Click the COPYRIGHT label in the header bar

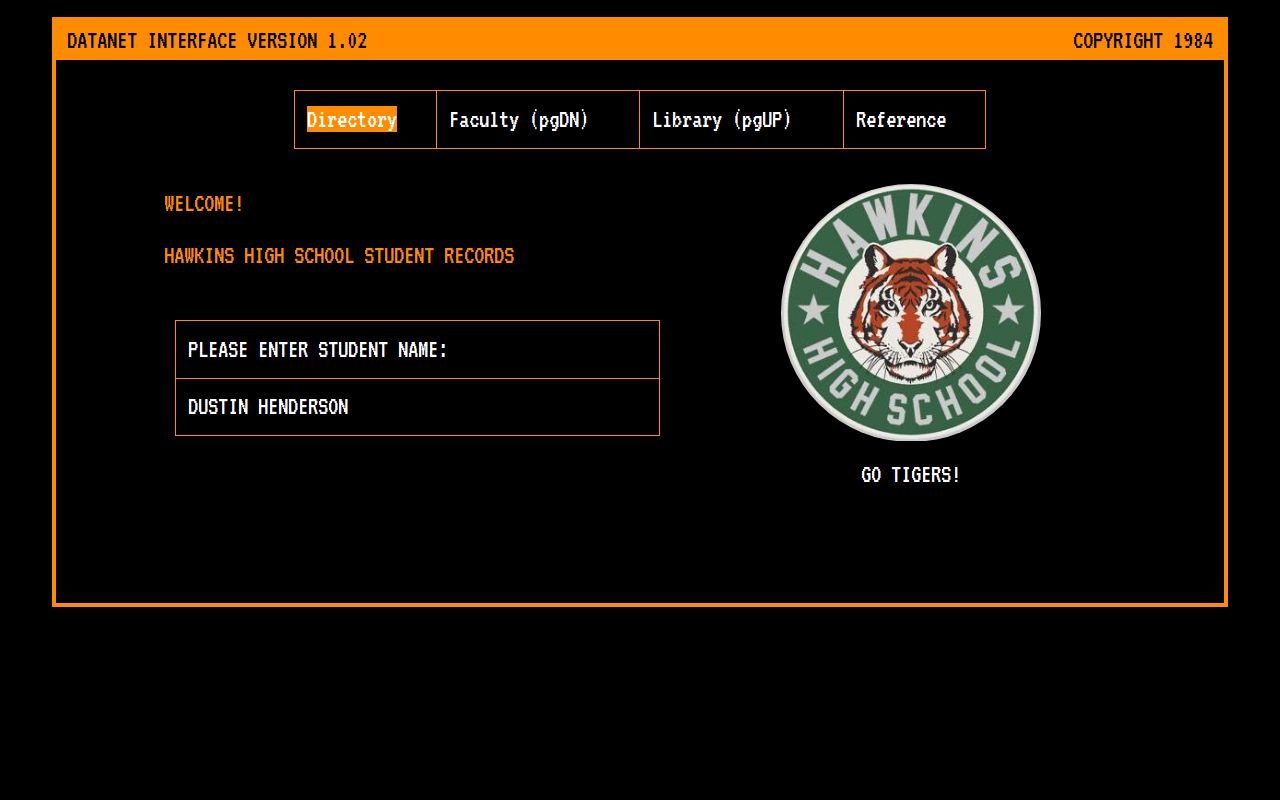(x=1118, y=41)
